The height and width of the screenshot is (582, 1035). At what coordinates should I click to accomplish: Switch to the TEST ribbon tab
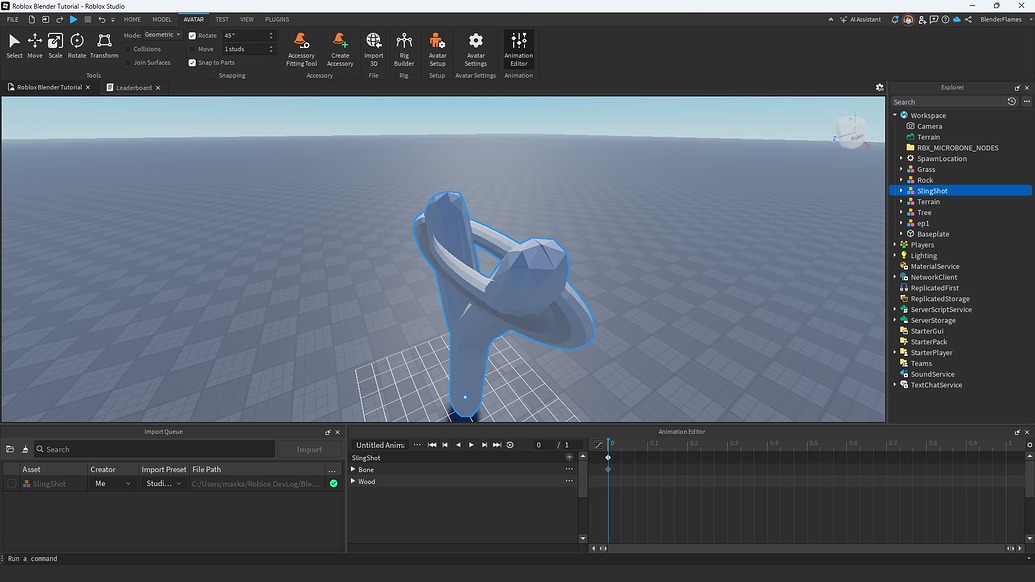(x=222, y=20)
